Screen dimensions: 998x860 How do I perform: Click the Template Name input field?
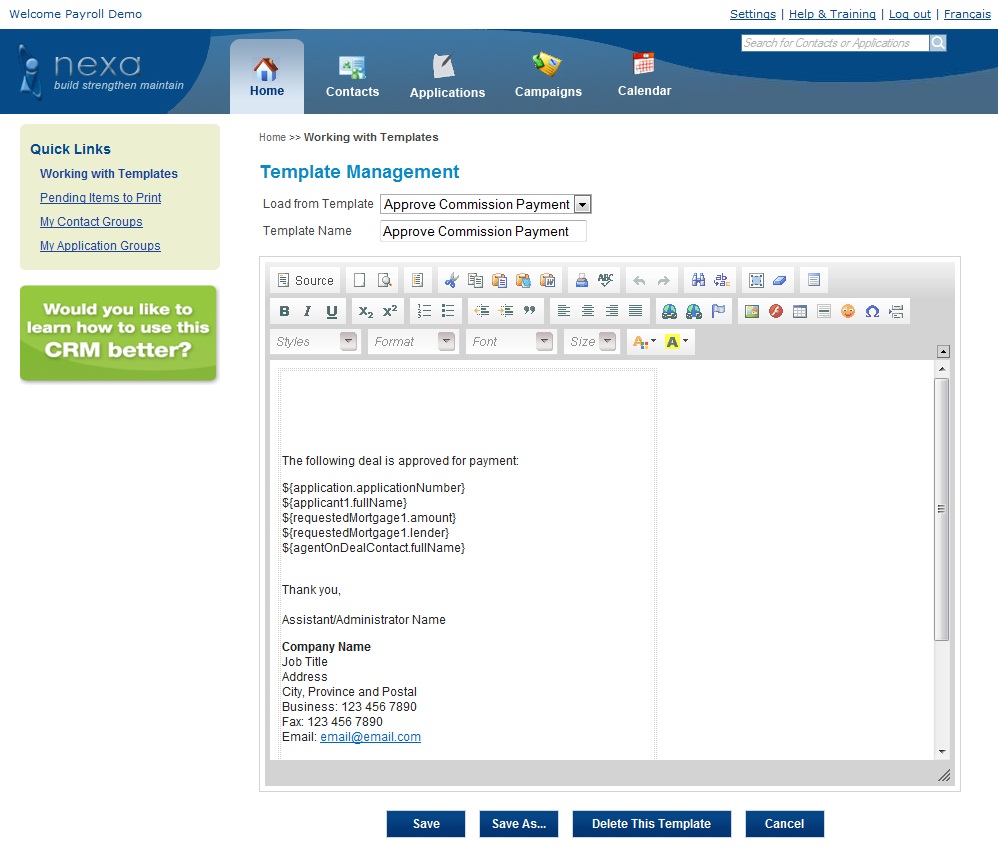483,231
